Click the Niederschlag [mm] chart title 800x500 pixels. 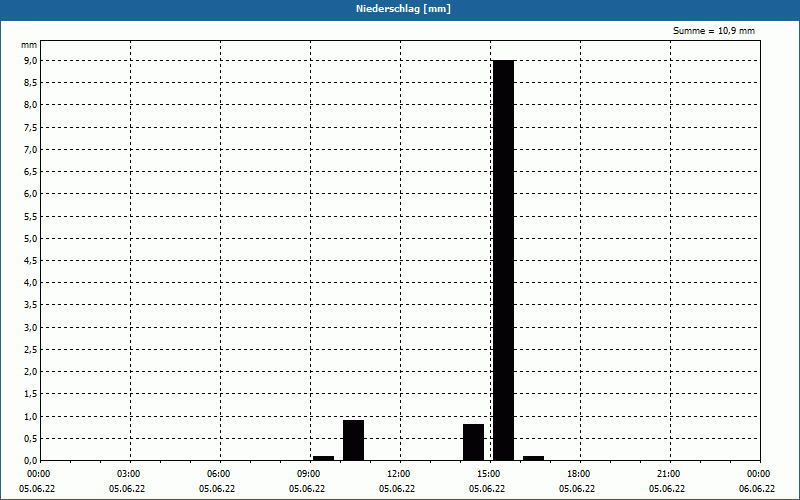(x=403, y=9)
